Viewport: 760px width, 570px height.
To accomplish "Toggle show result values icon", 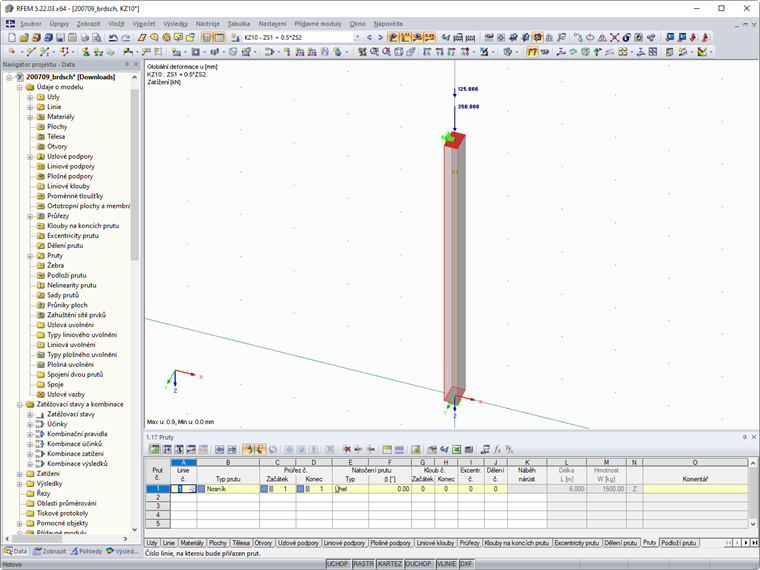I will click(429, 37).
